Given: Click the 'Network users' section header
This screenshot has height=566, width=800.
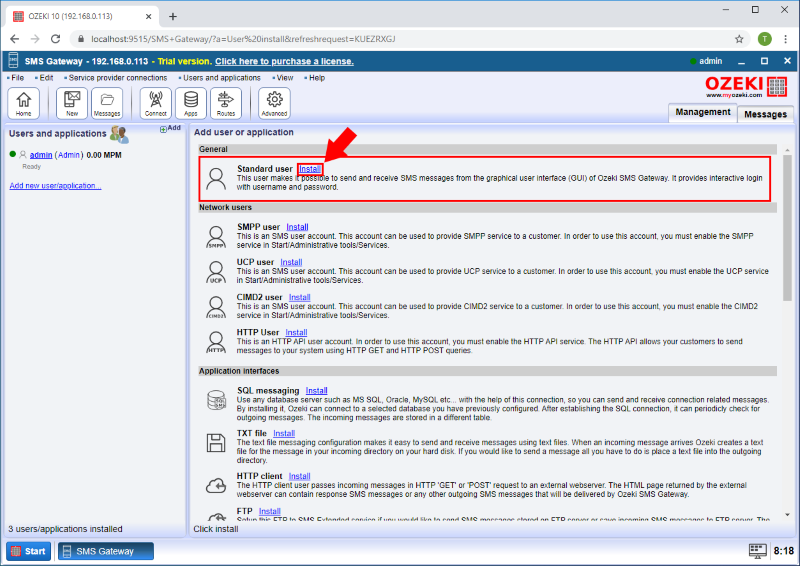Looking at the screenshot, I should click(x=487, y=207).
